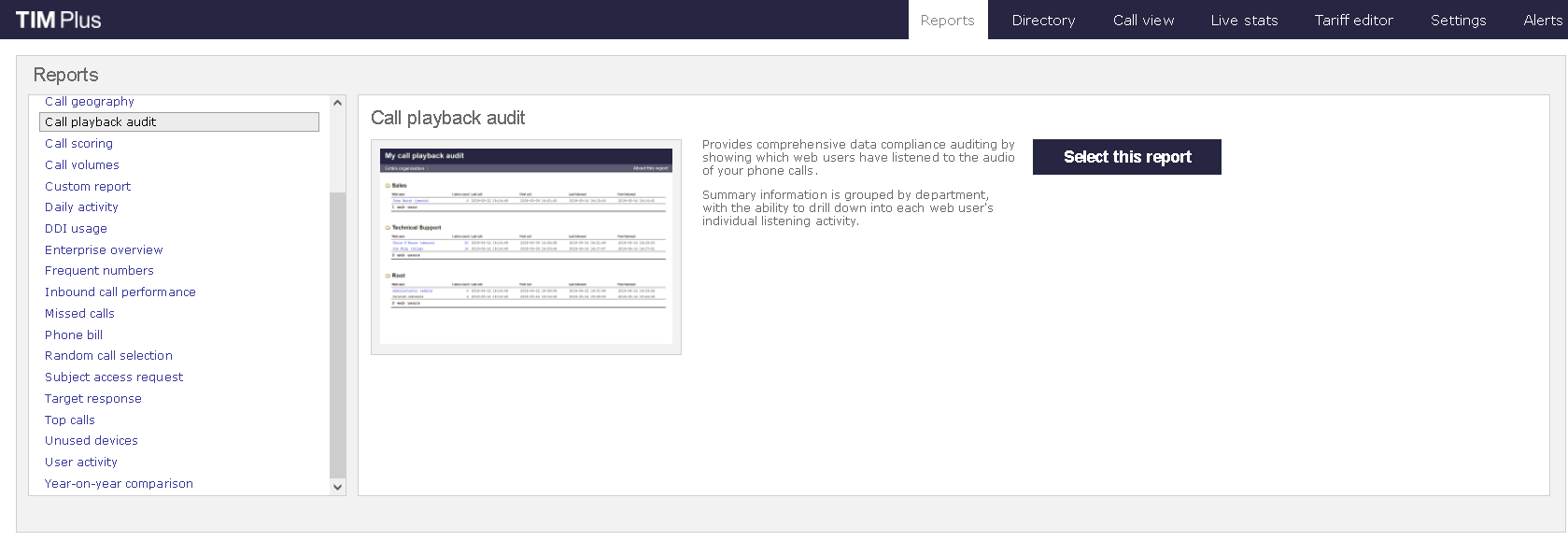Click the TIM Plus logo
The width and height of the screenshot is (1568, 541).
pos(58,20)
